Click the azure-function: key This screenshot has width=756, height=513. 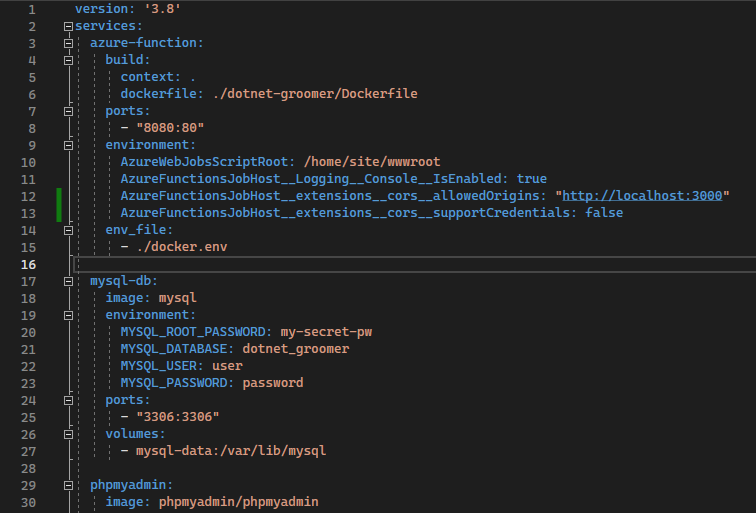(x=147, y=42)
